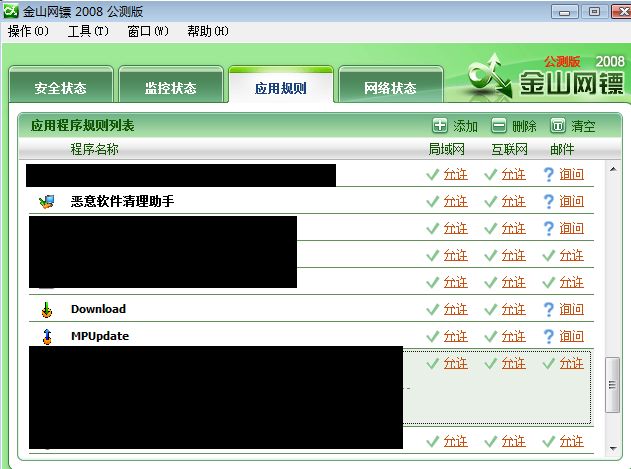Click question mark icon in 恶意软件清理助手 row
Viewport: 631px width, 469px height.
(x=549, y=201)
